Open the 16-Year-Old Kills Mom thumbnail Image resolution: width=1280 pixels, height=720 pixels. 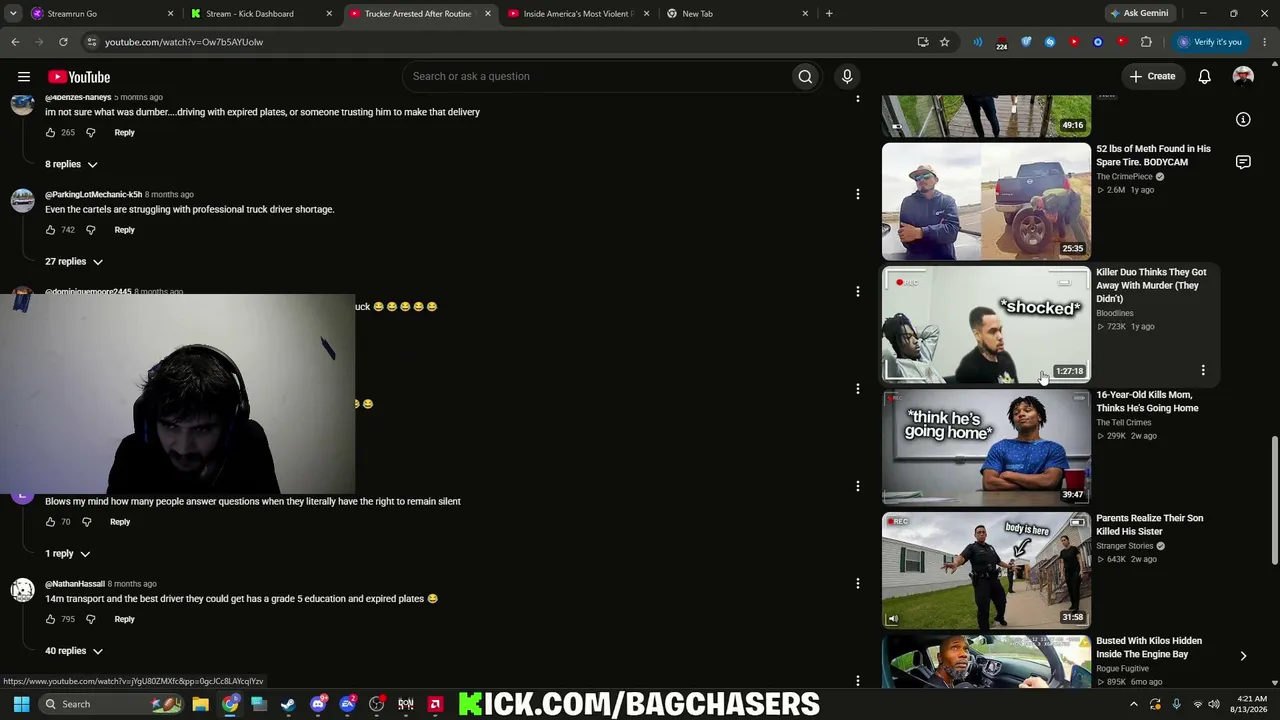coord(986,448)
